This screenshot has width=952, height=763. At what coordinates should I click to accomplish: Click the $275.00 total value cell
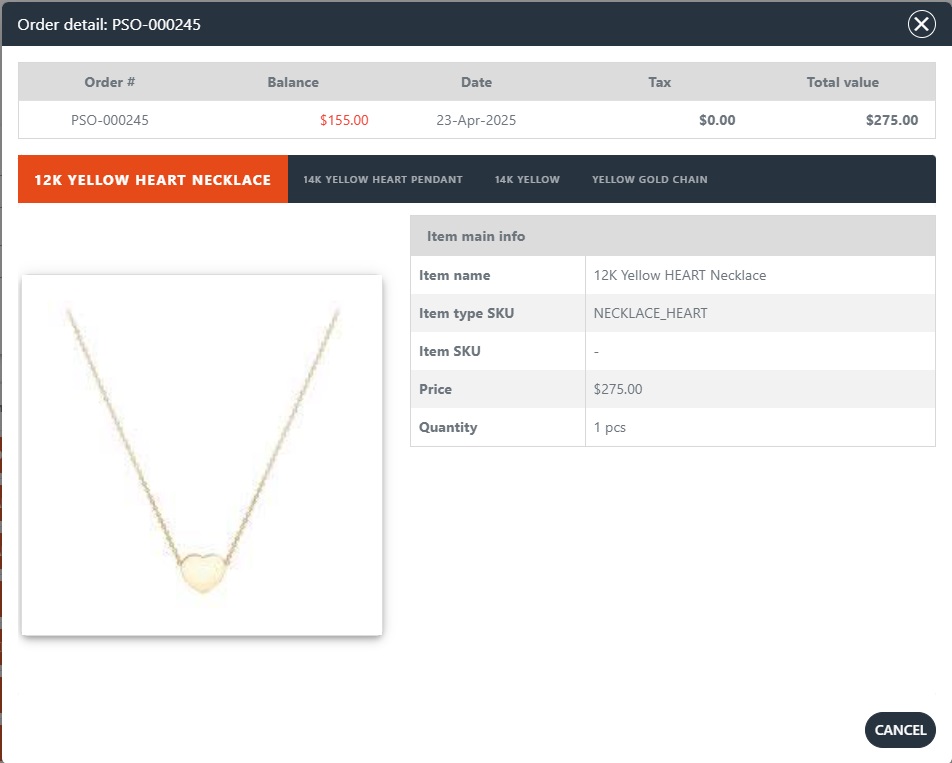[891, 120]
